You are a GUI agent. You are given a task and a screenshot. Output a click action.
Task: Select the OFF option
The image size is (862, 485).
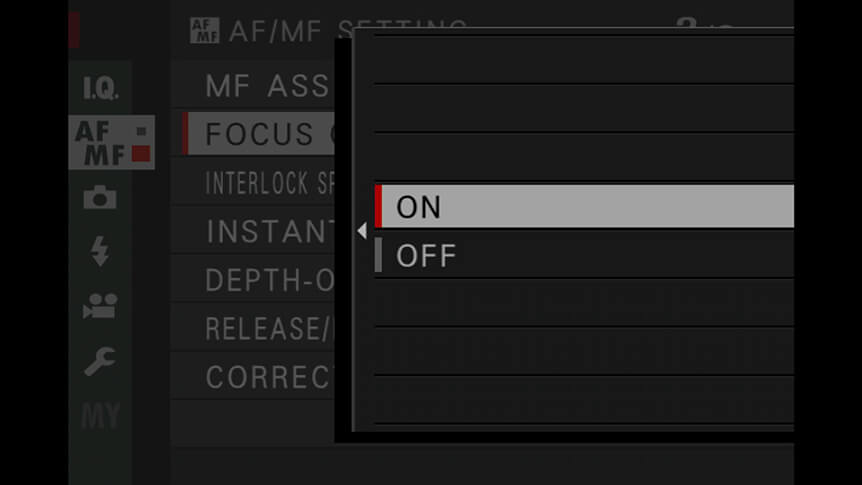coord(584,255)
